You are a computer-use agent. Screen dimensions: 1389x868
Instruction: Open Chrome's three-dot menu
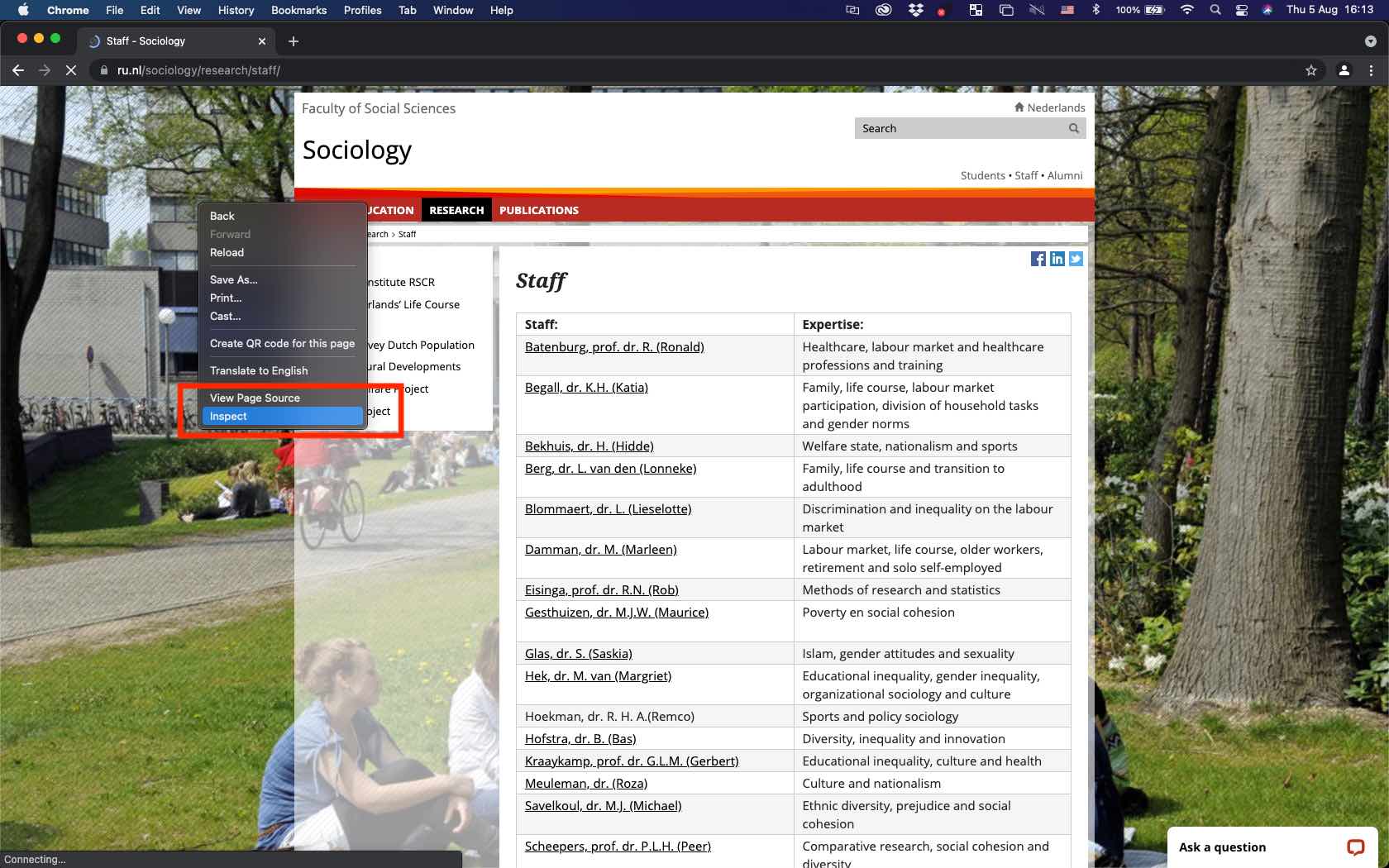click(x=1371, y=70)
